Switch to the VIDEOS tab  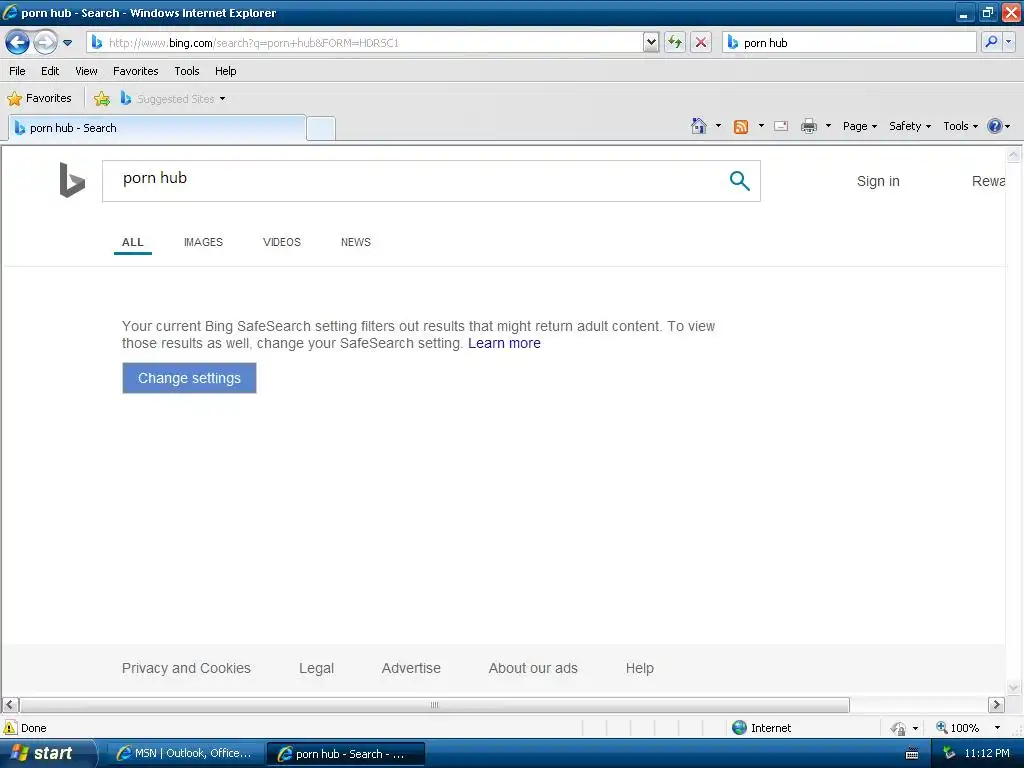281,242
